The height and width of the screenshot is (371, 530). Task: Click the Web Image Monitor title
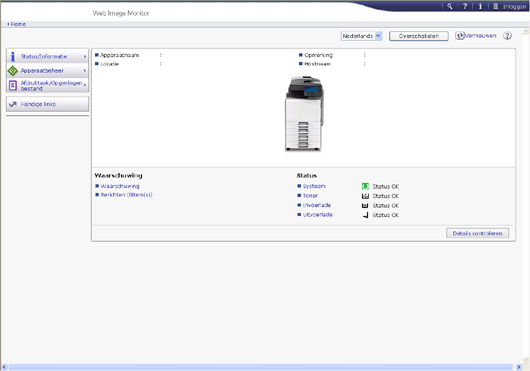click(121, 13)
